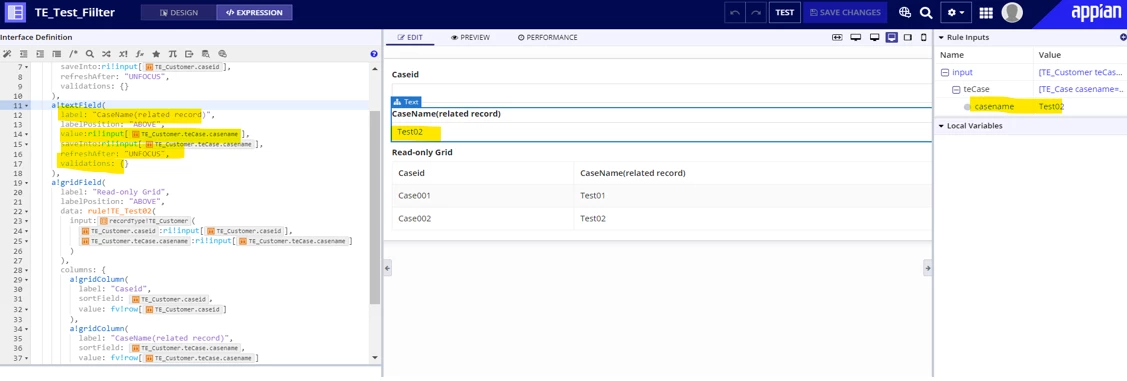The image size is (1127, 381).
Task: Select the highlighted desktop preview icon
Action: [892, 37]
